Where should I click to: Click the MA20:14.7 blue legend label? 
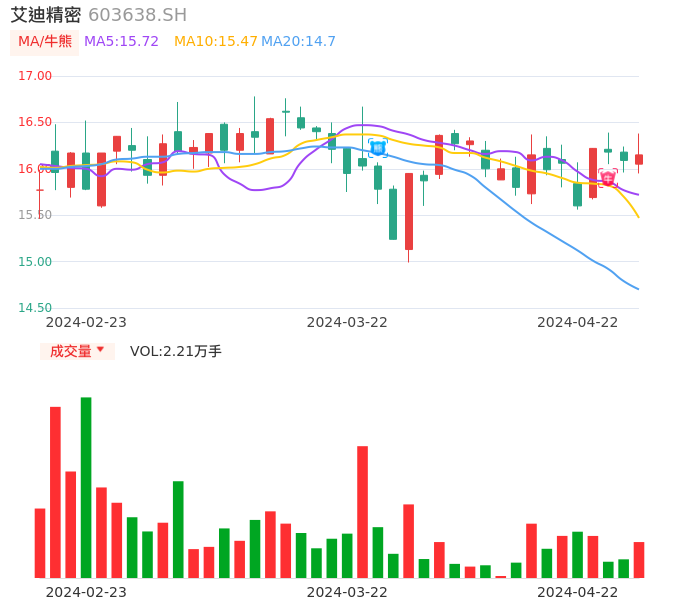298,42
